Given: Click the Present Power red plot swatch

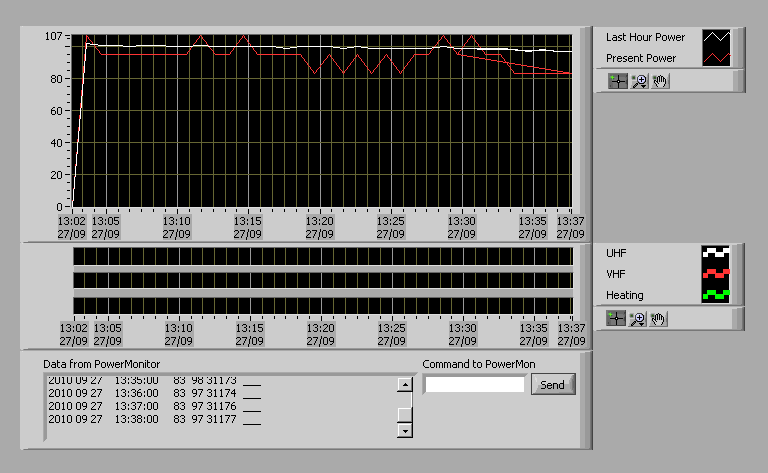Looking at the screenshot, I should point(717,58).
